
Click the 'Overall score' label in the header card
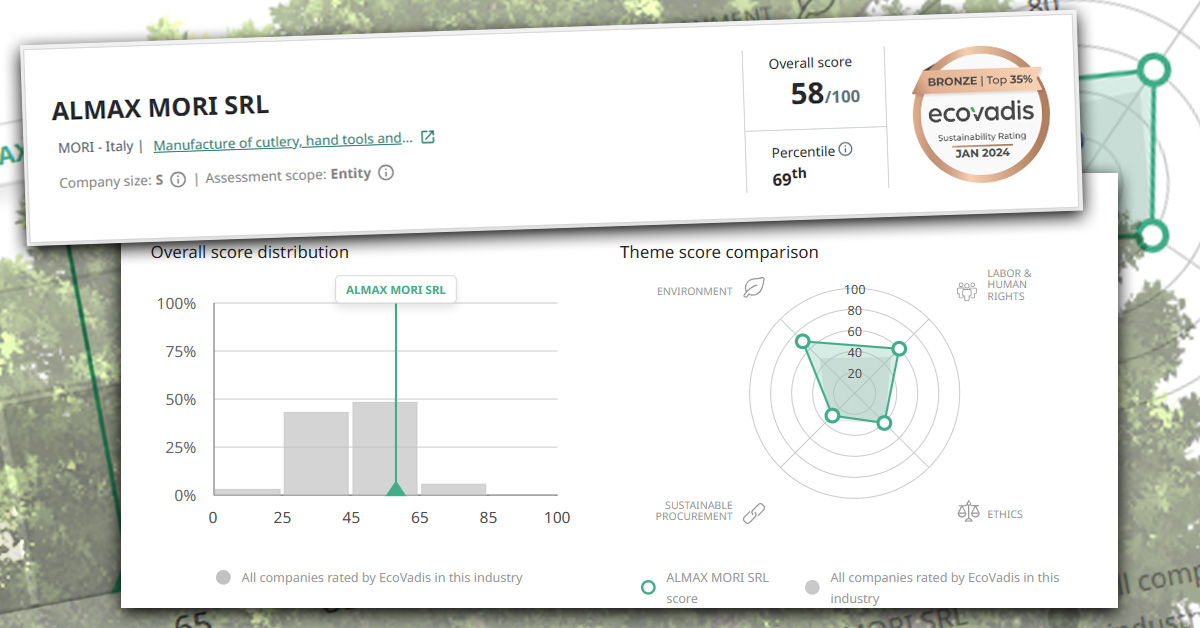(810, 63)
